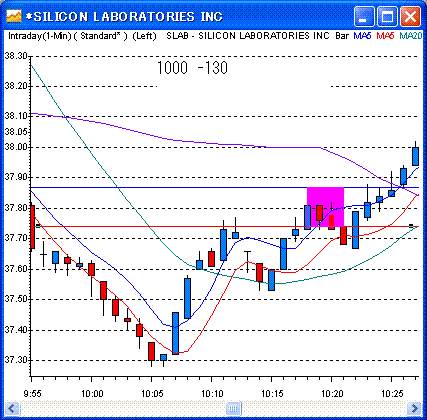Click the chart icon in the title bar
427x420 pixels.
(x=14, y=16)
